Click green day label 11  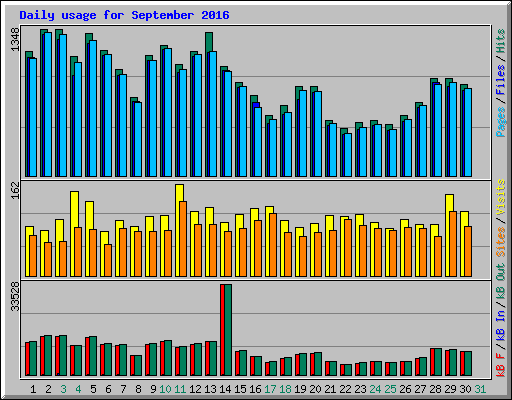point(180,389)
